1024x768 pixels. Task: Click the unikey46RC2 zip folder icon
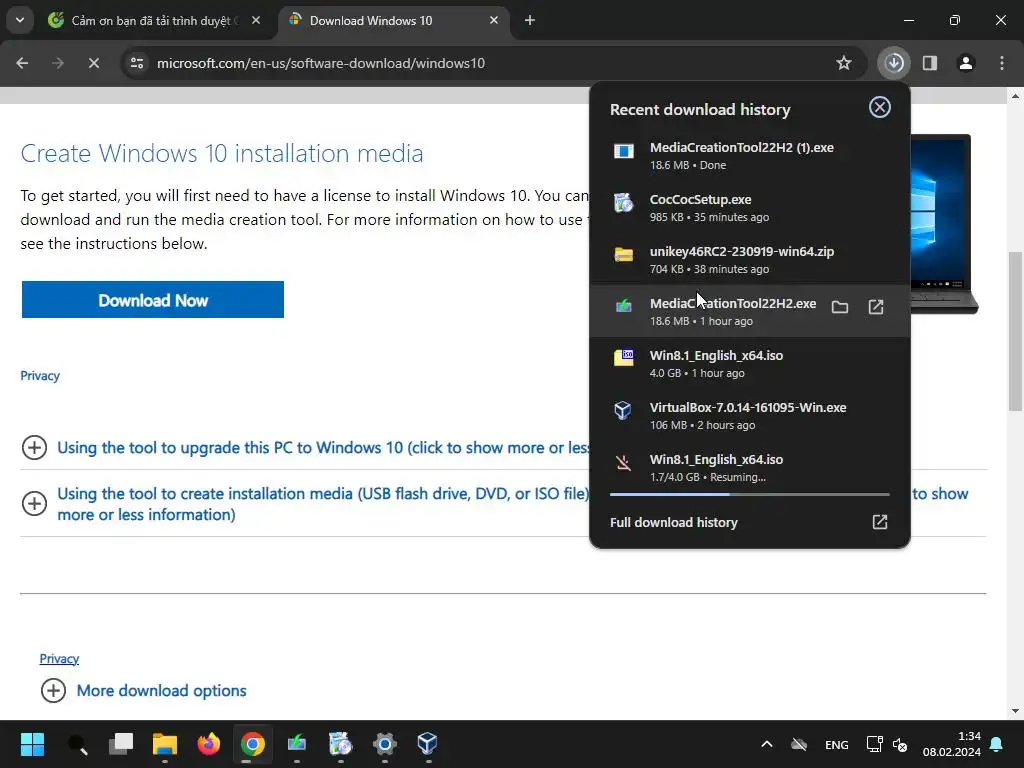[x=624, y=255]
